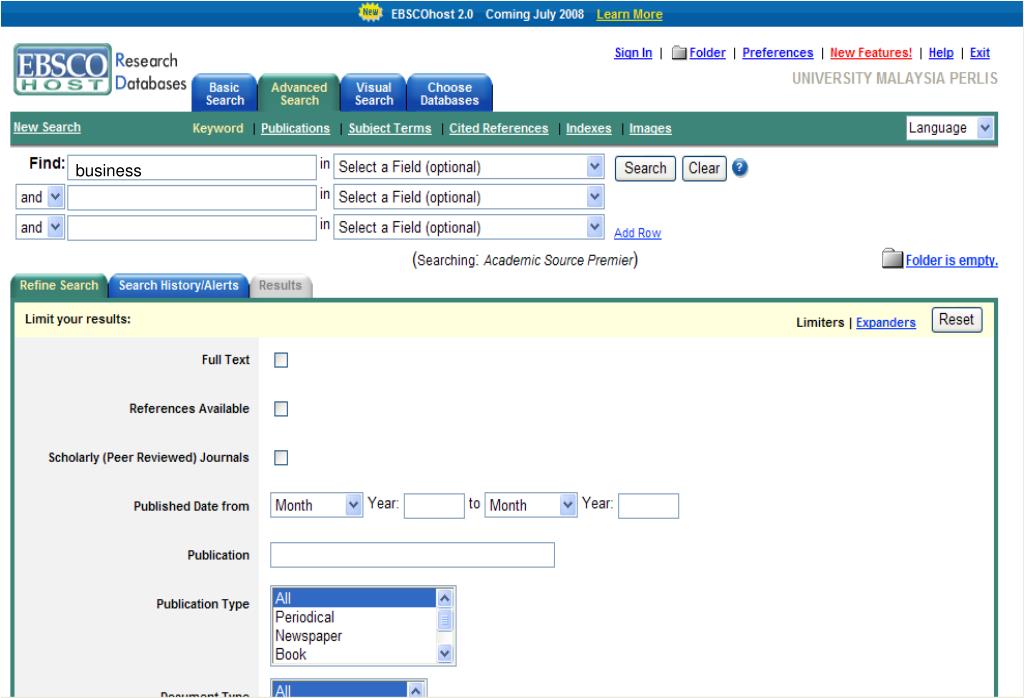Check Scholarly (Peer Reviewed) Journals box
This screenshot has height=698, width=1024.
[281, 458]
